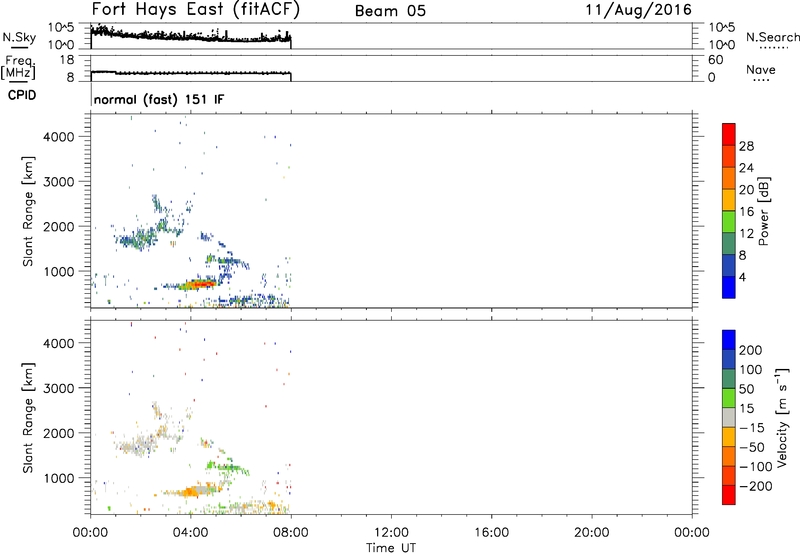Select '2000' on the power panel range axis
The image size is (800, 554).
point(59,226)
